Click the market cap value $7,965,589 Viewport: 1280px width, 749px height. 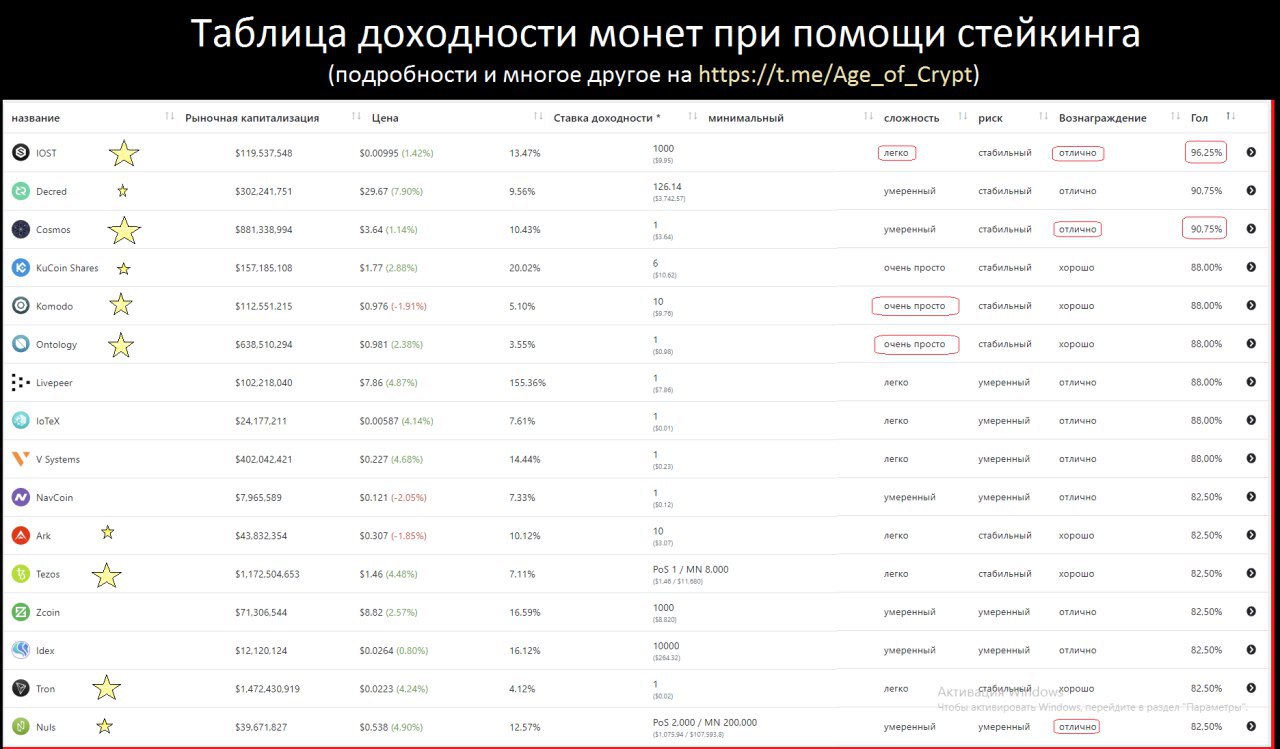(x=258, y=498)
